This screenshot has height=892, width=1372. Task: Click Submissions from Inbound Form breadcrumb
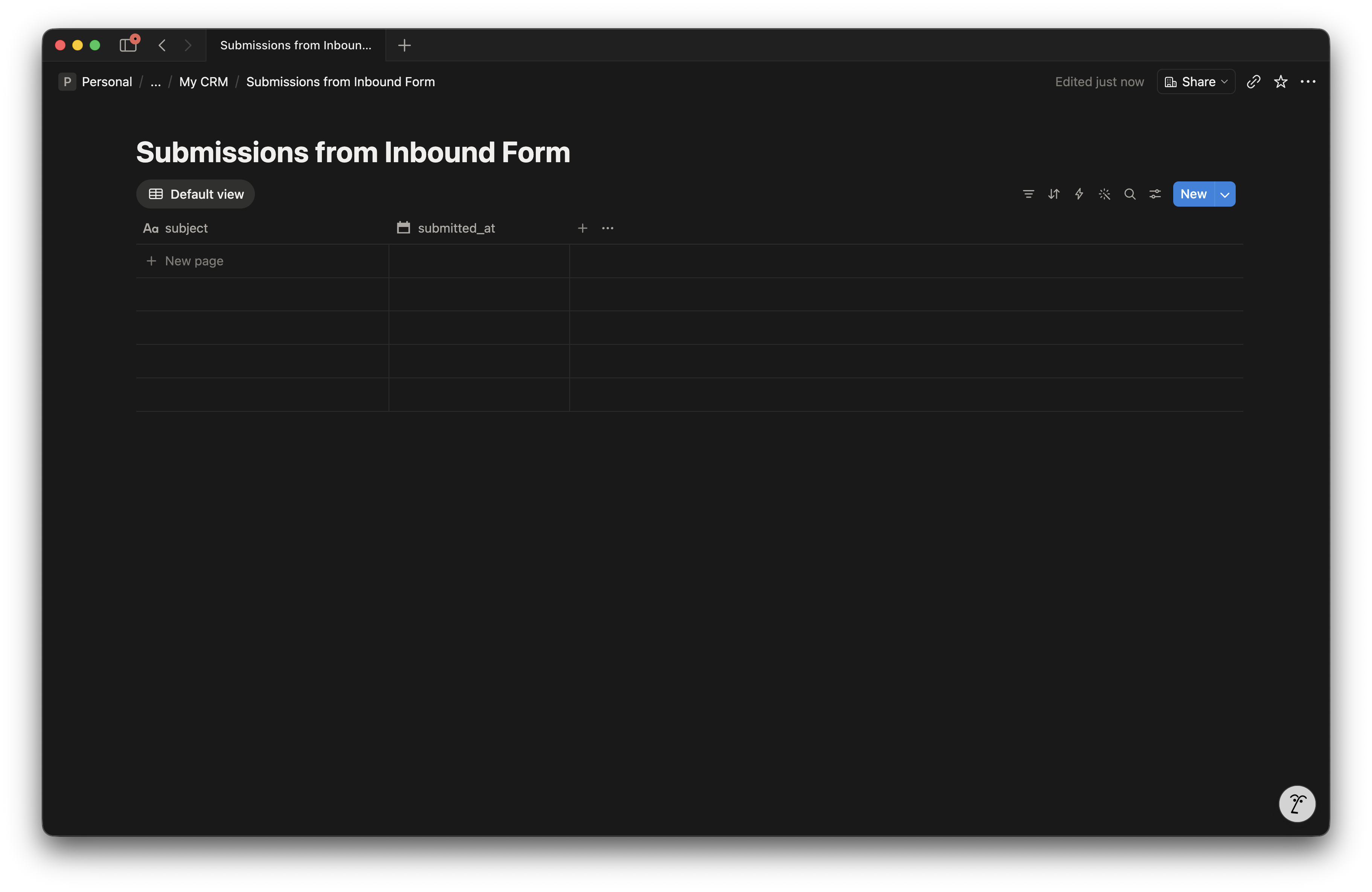click(340, 82)
